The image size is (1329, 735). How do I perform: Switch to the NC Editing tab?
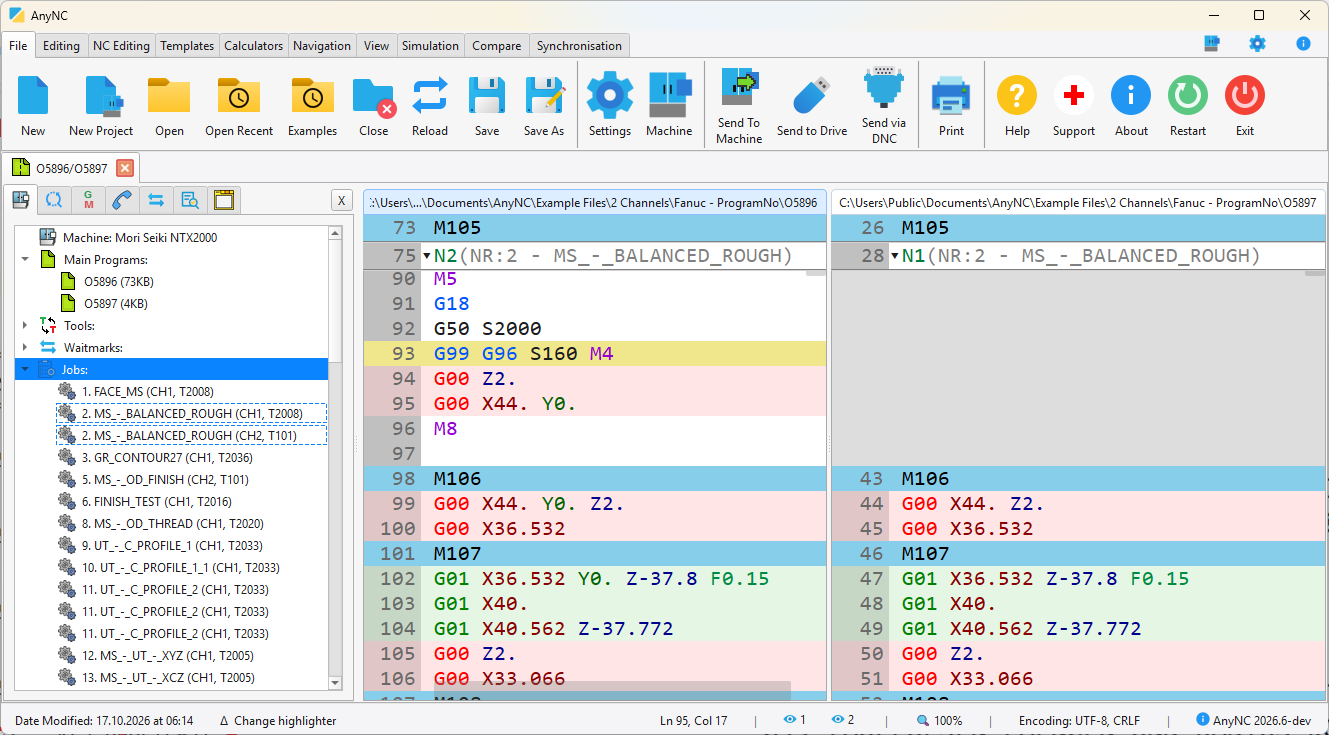[x=121, y=46]
